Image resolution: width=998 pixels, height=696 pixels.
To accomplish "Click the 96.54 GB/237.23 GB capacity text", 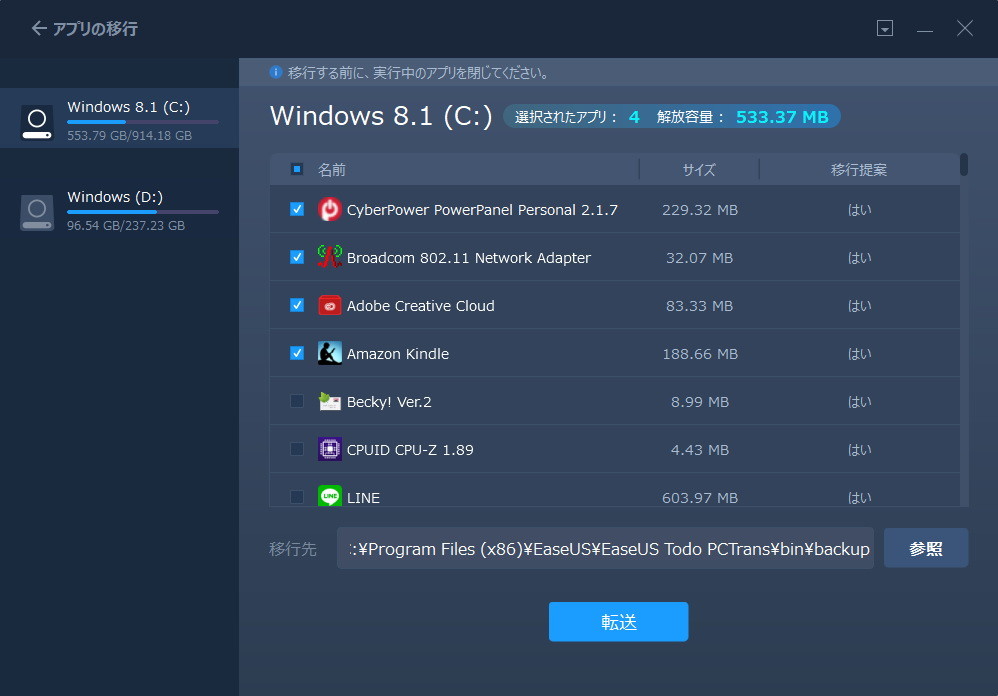I will point(126,226).
